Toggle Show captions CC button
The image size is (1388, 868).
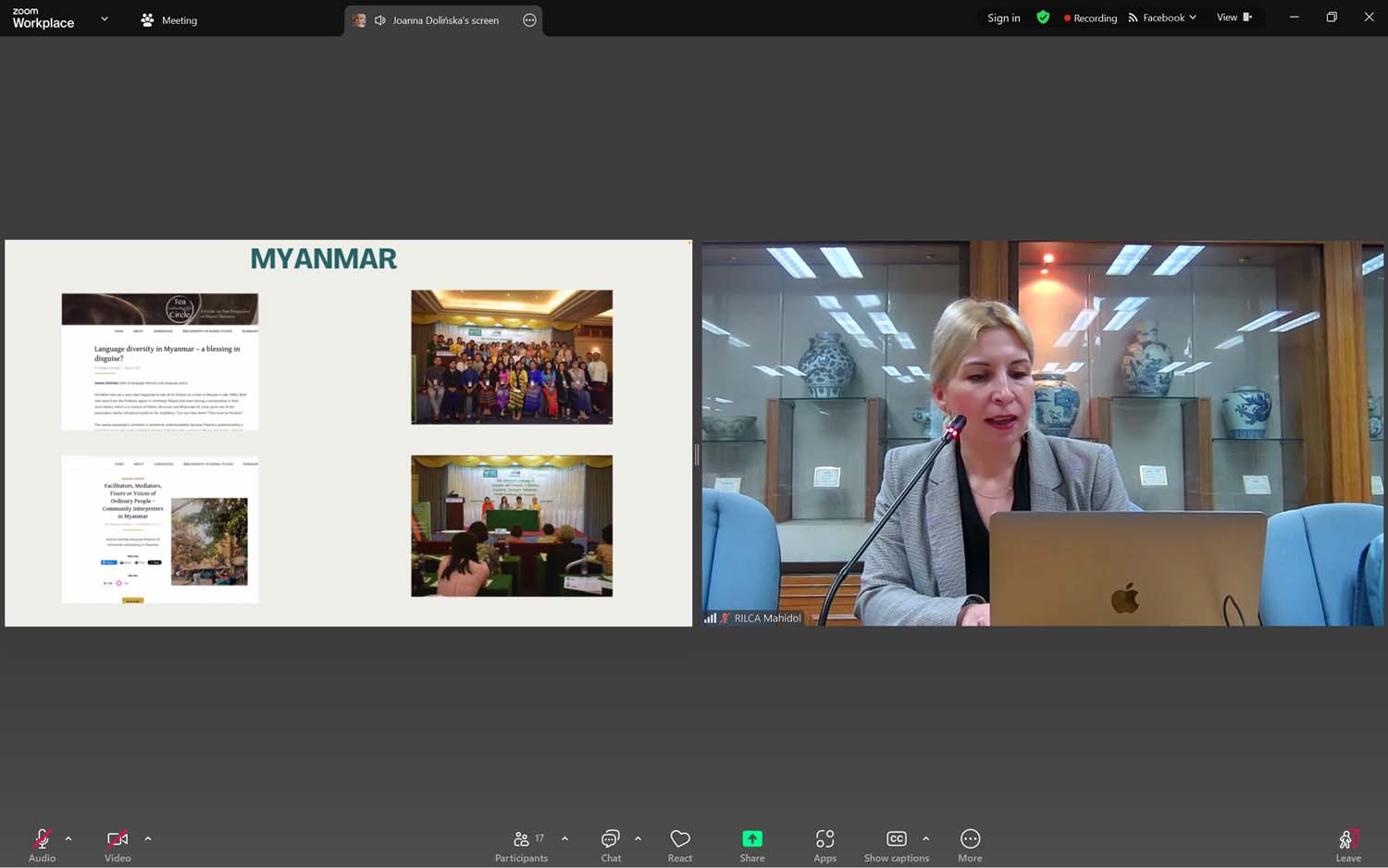click(896, 840)
